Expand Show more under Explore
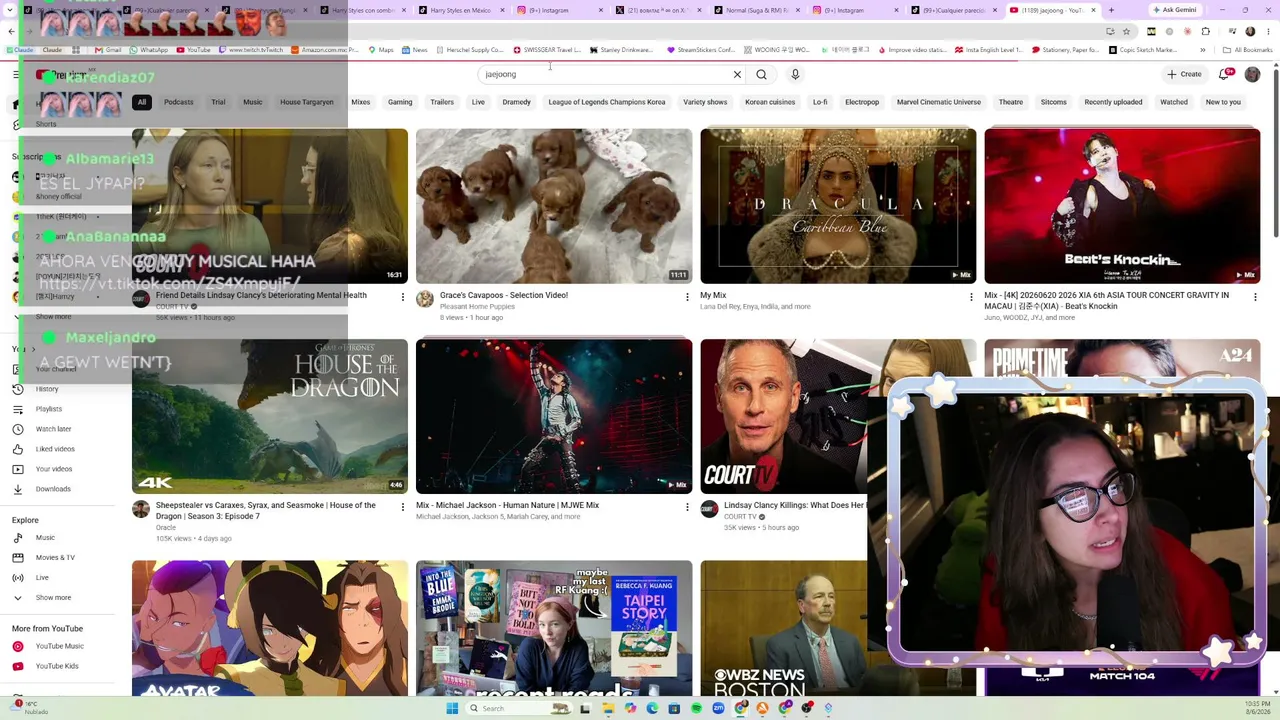Image resolution: width=1280 pixels, height=720 pixels. coord(53,598)
